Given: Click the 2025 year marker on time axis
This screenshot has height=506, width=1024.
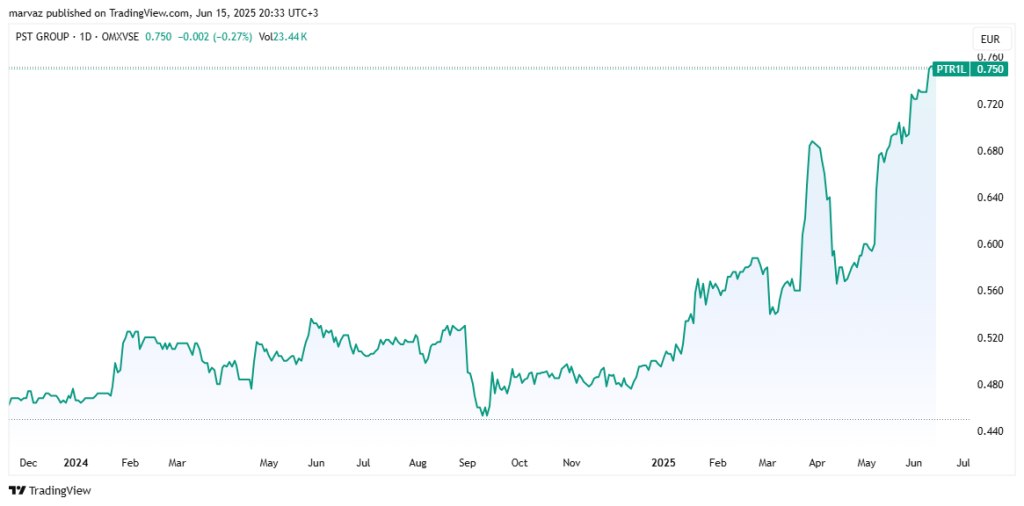Looking at the screenshot, I should [664, 463].
